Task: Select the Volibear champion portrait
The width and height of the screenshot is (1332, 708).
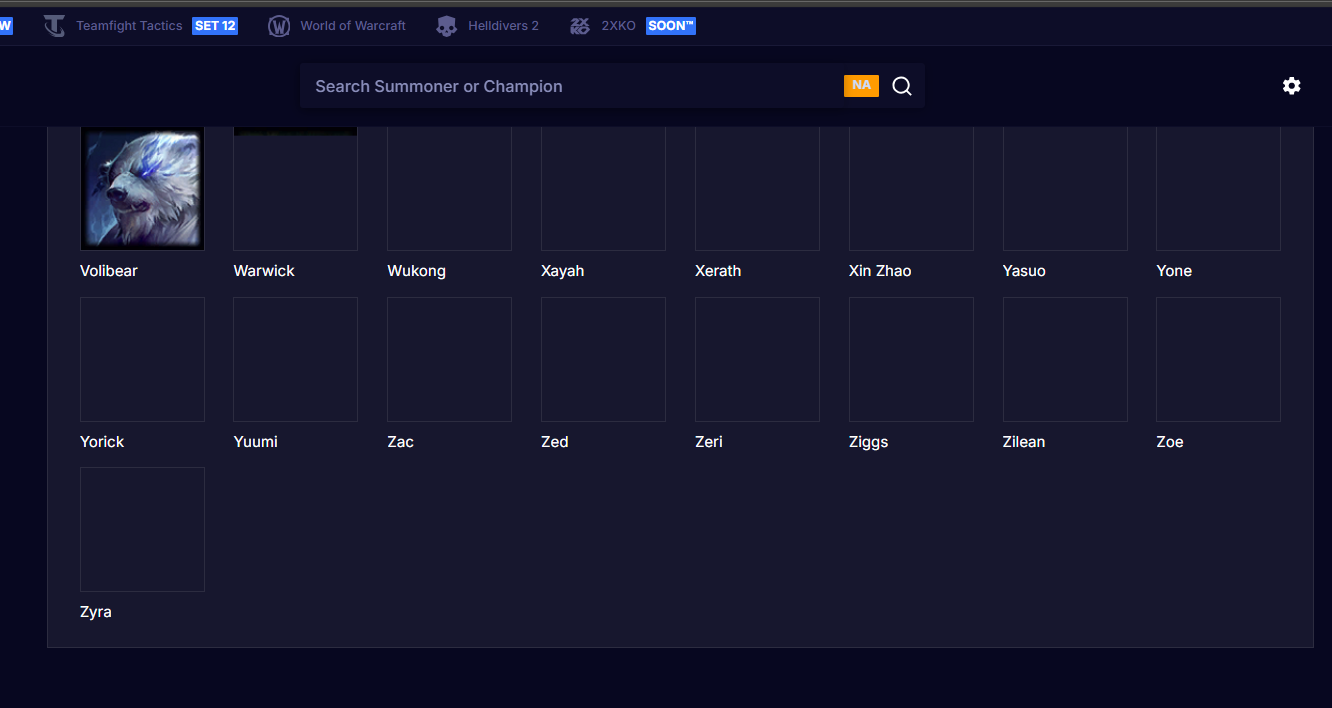Action: tap(142, 188)
